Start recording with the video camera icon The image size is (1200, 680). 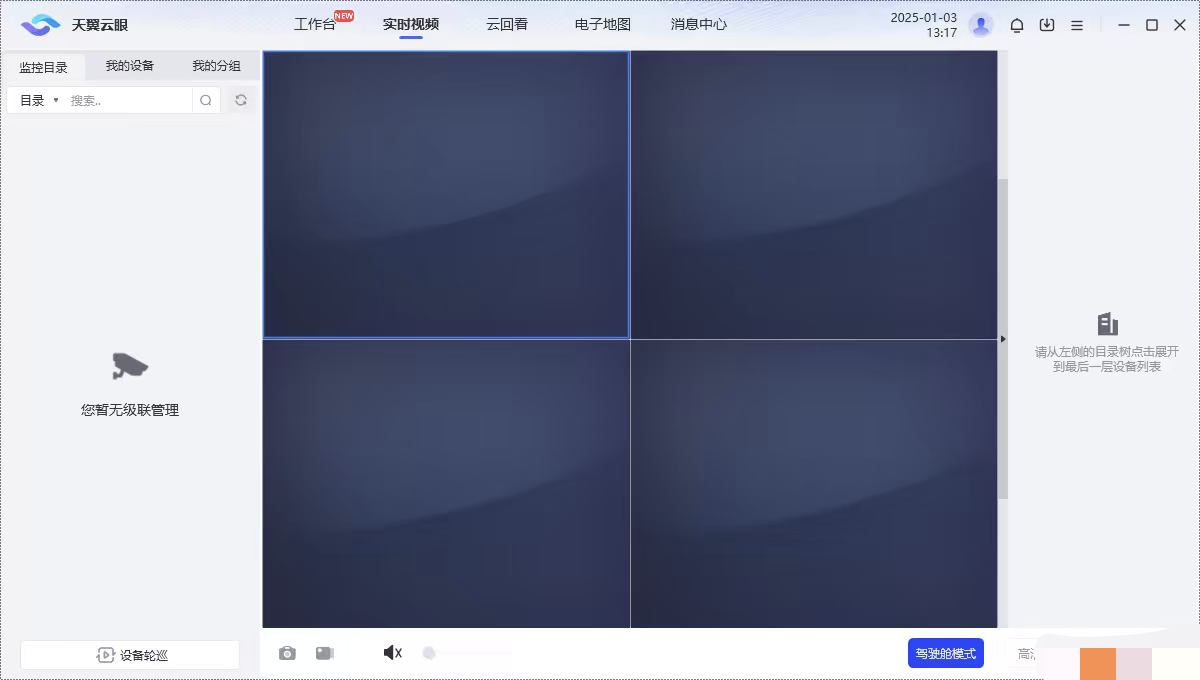(x=324, y=652)
